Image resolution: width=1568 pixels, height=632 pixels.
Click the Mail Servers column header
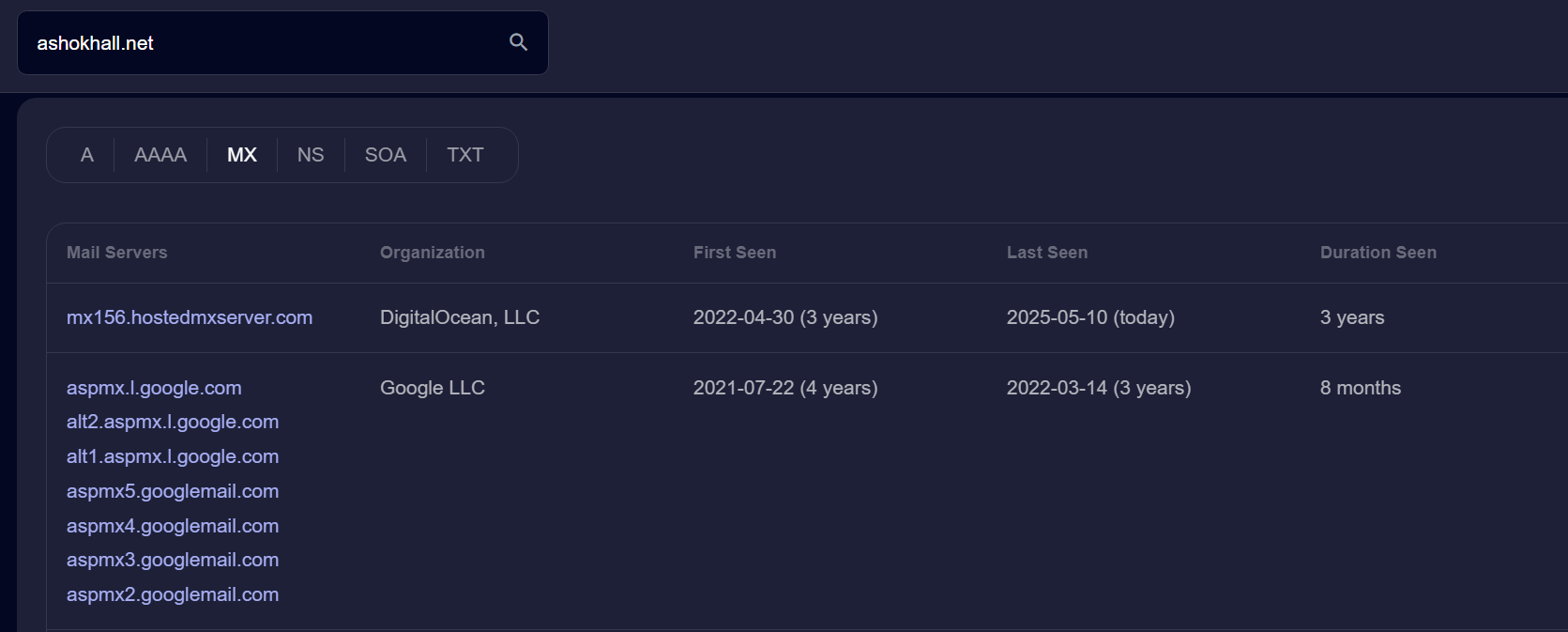pyautogui.click(x=117, y=253)
